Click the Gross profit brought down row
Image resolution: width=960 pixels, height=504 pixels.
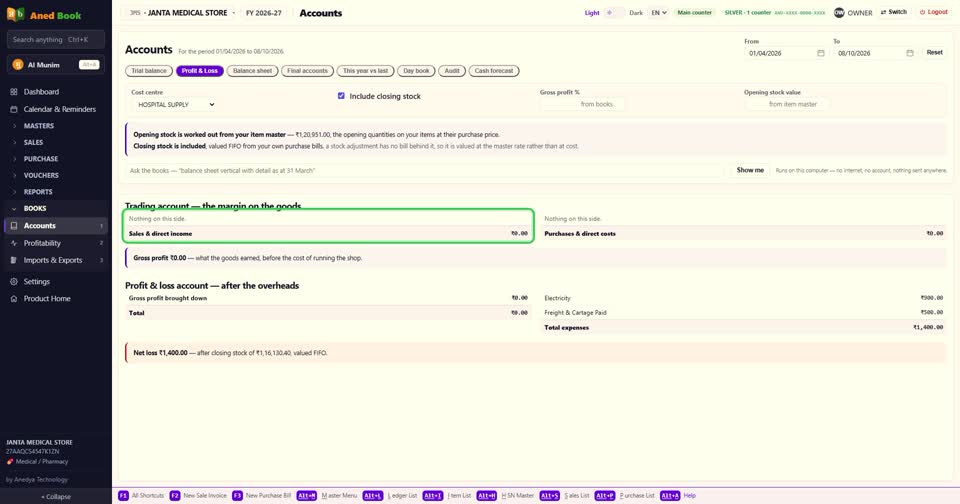pos(328,298)
